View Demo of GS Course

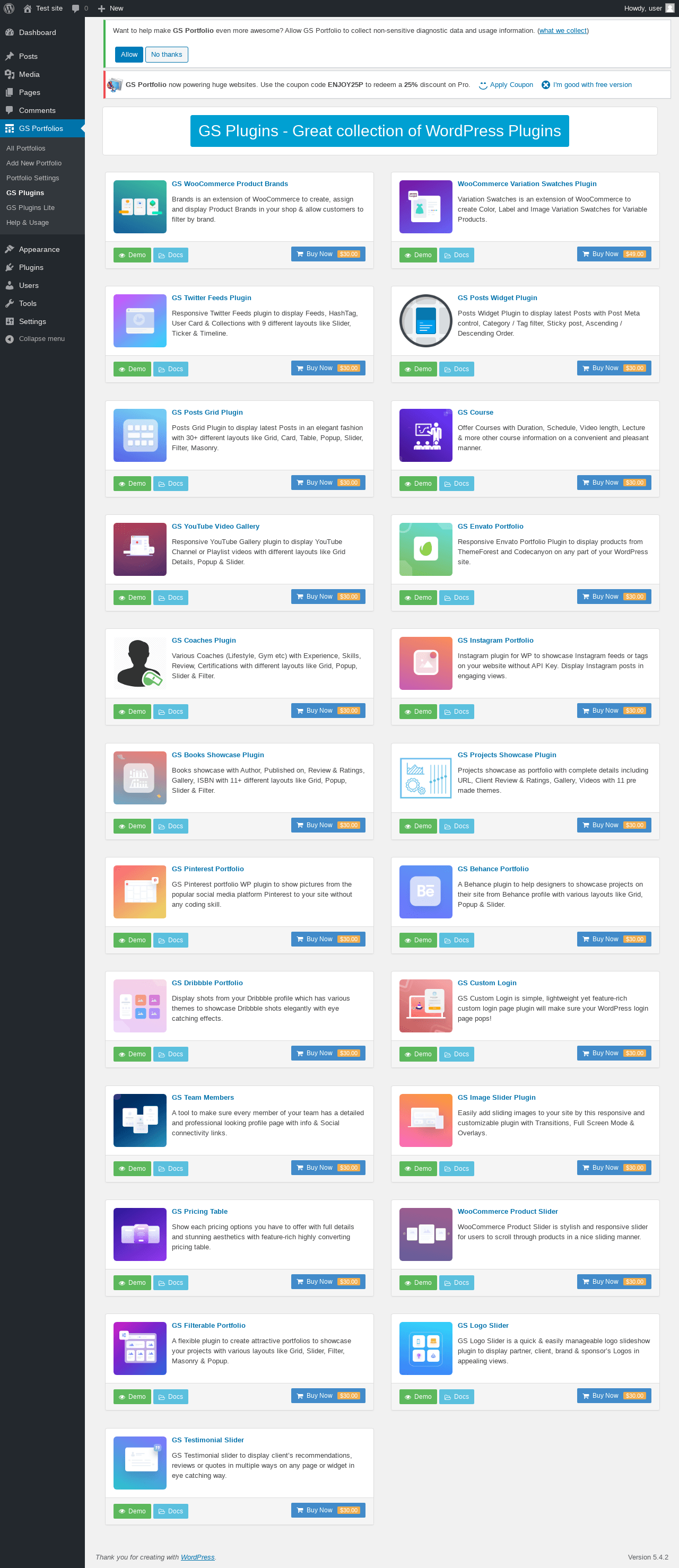pos(418,484)
